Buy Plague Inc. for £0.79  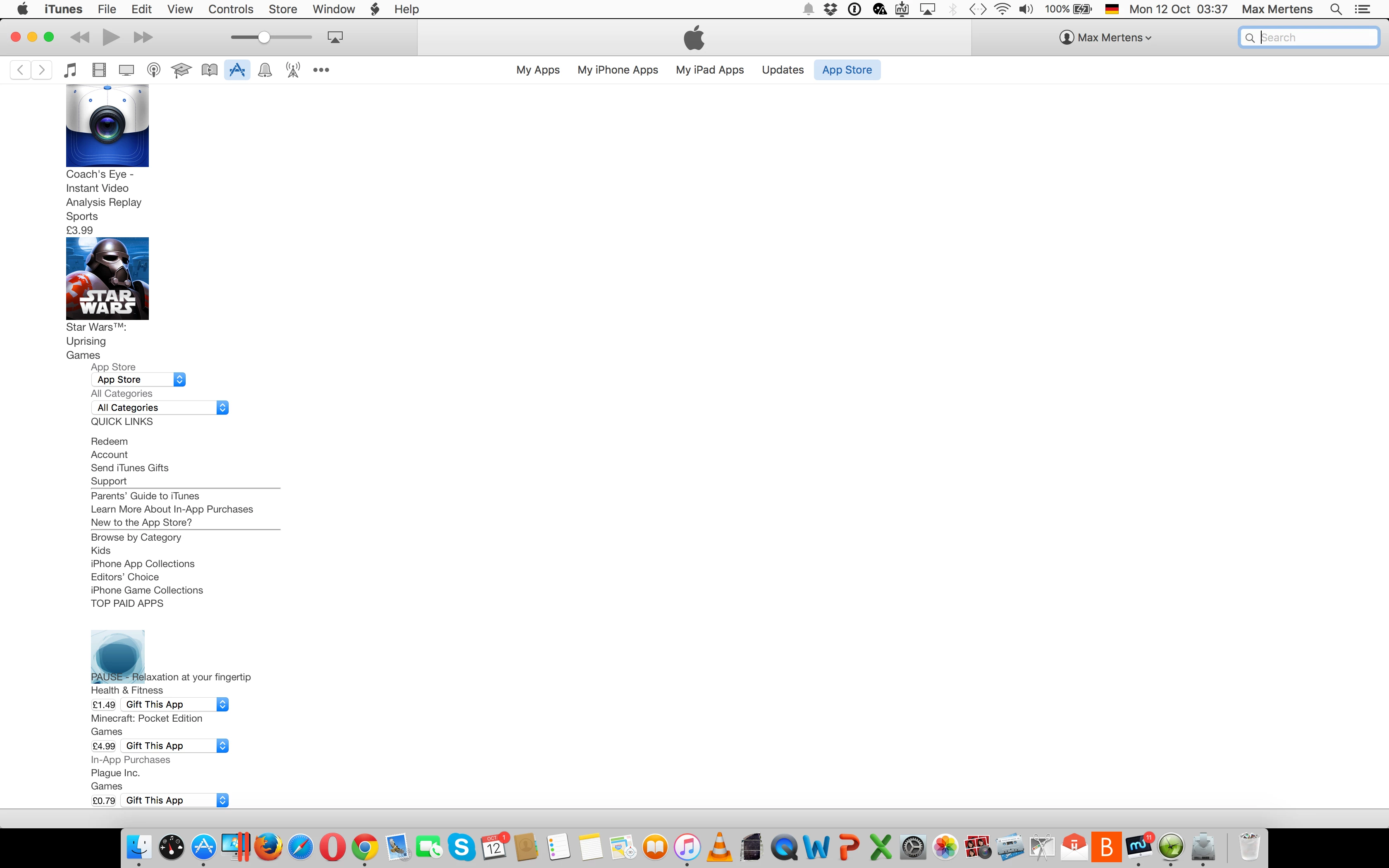(104, 801)
